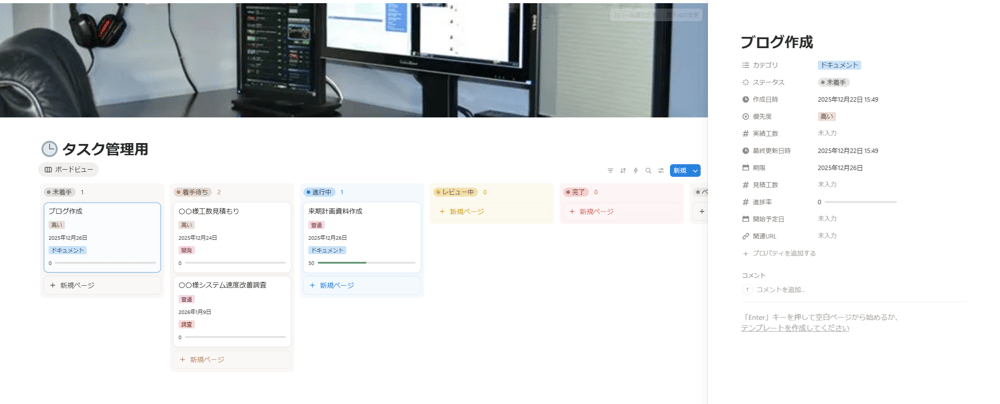Click the plus icon on the far-right column
Screen dimensions: 1000x404
click(701, 211)
